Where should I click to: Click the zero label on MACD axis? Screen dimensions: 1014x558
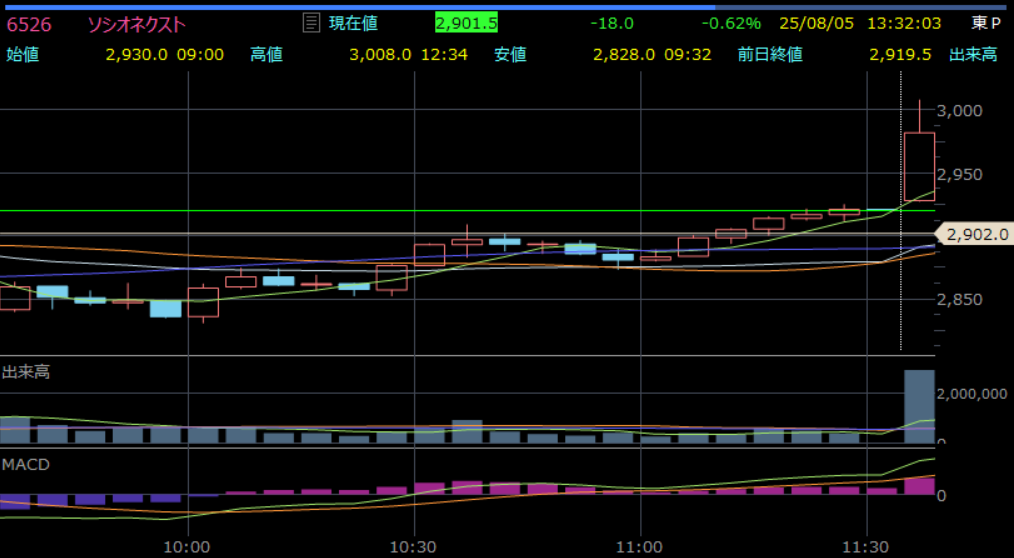[942, 495]
